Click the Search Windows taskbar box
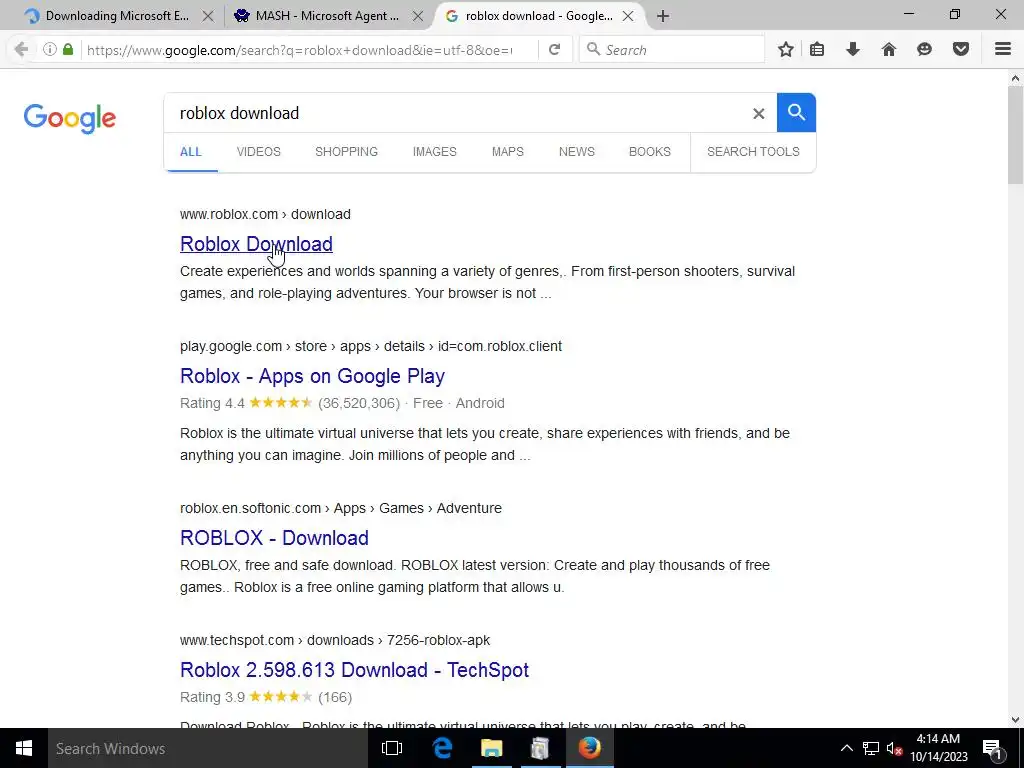Screen dimensions: 1024x768 [206, 748]
